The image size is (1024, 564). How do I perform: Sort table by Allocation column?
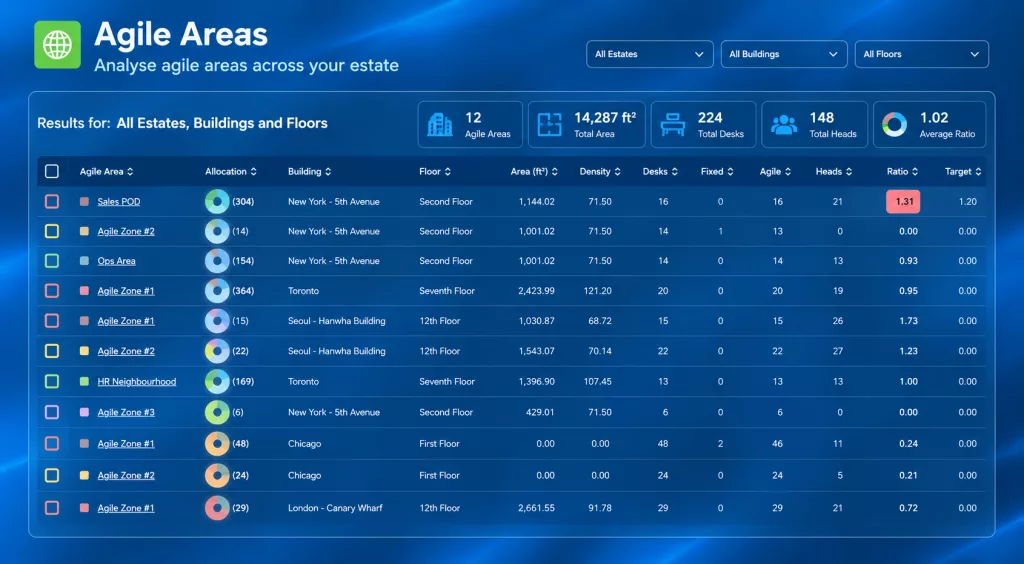coord(231,172)
